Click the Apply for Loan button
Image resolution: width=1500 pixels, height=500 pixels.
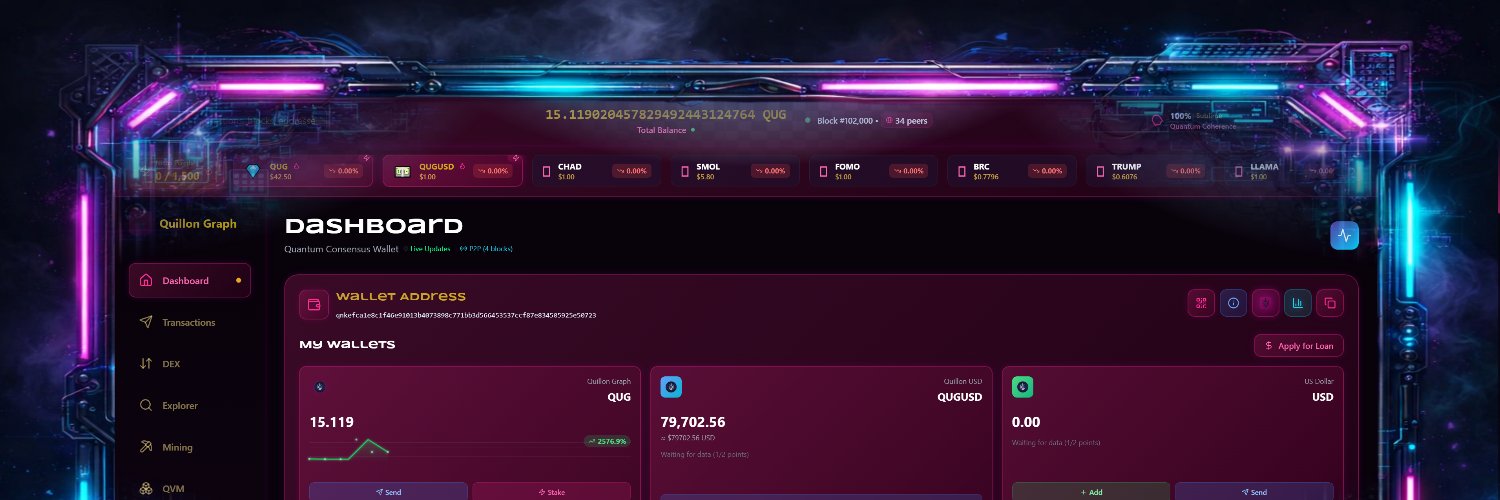tap(1299, 346)
